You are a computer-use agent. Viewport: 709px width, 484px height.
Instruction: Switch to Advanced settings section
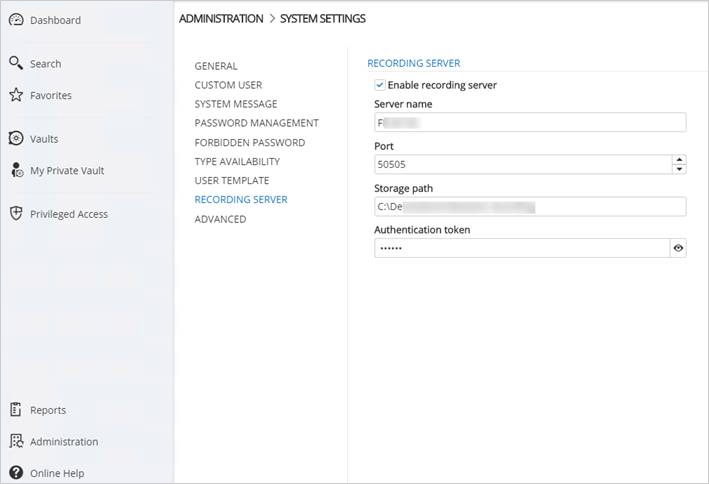pos(220,219)
